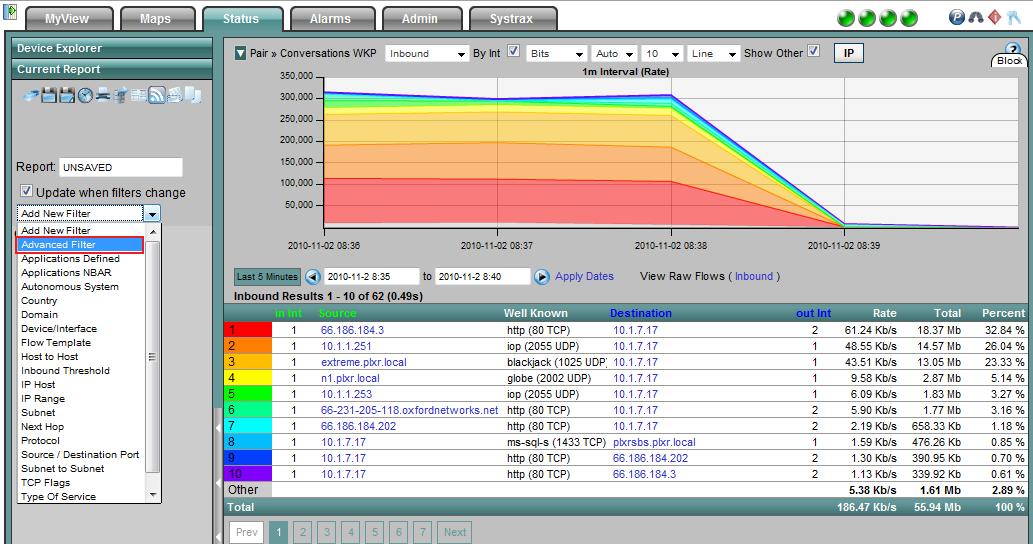Switch to the Systrax tab
The image size is (1033, 544).
[513, 19]
